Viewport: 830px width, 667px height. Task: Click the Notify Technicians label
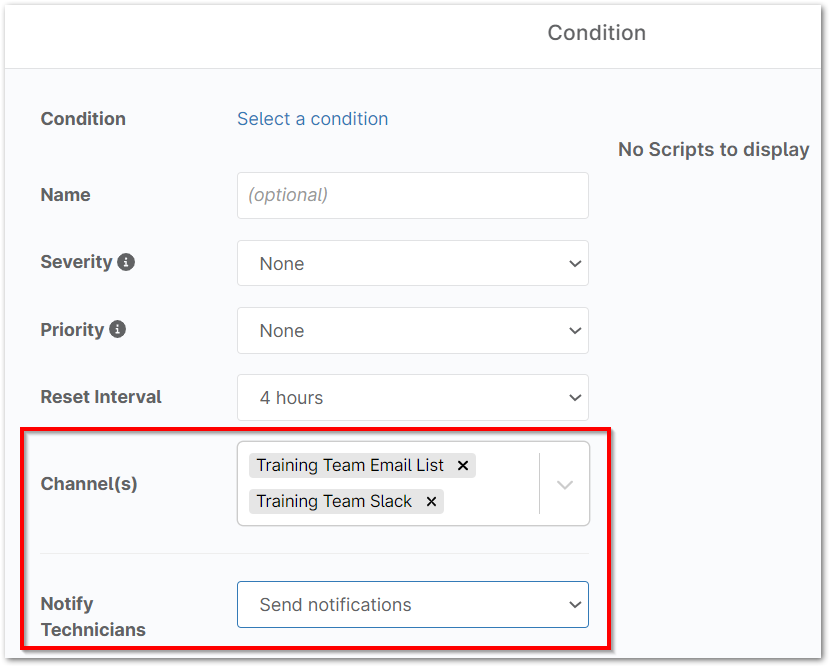[x=92, y=616]
